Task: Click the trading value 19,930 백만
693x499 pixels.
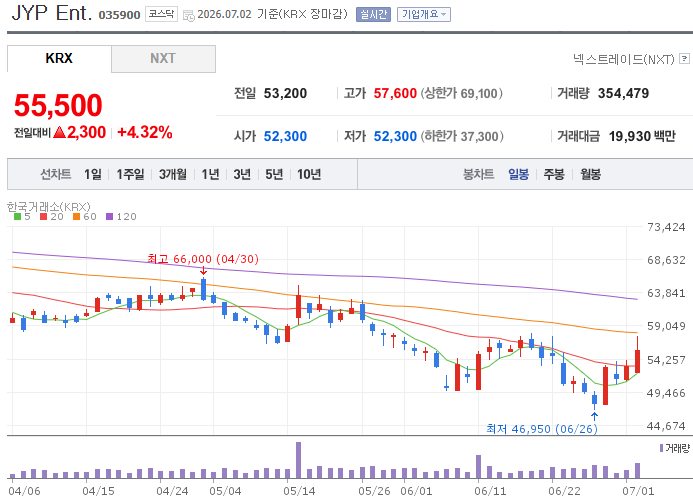Action: (642, 136)
